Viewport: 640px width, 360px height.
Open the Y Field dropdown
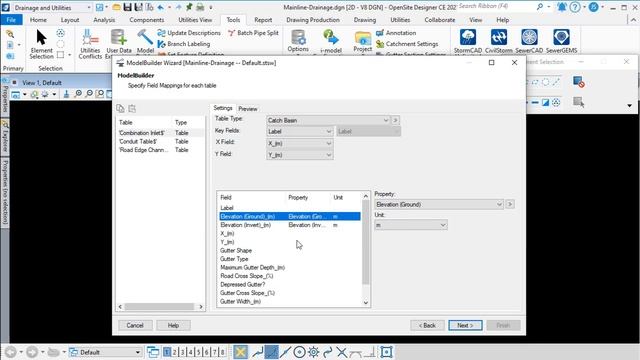[x=300, y=155]
